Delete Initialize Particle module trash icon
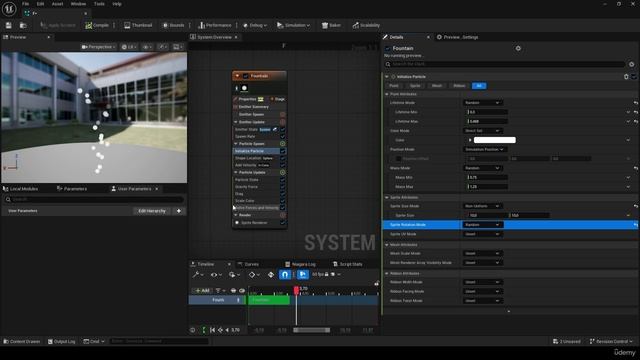Image resolution: width=640 pixels, height=360 pixels. [626, 77]
